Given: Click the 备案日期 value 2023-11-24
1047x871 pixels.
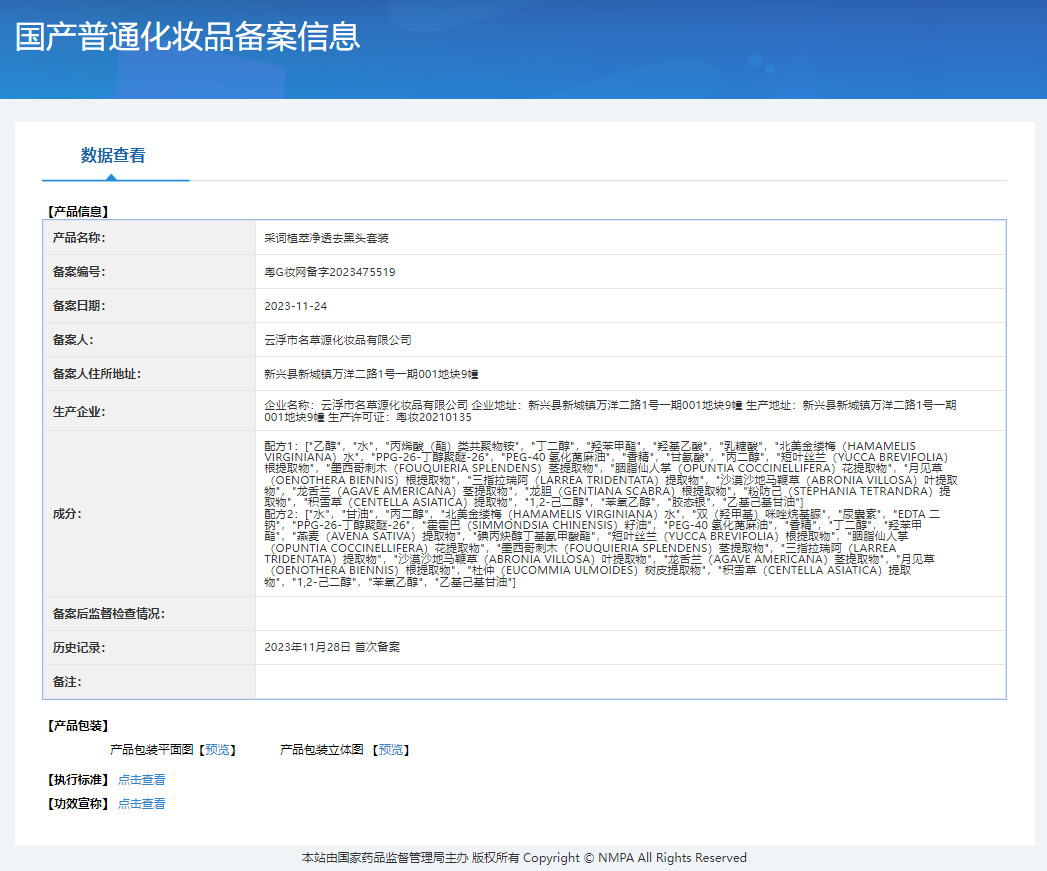Looking at the screenshot, I should point(296,306).
